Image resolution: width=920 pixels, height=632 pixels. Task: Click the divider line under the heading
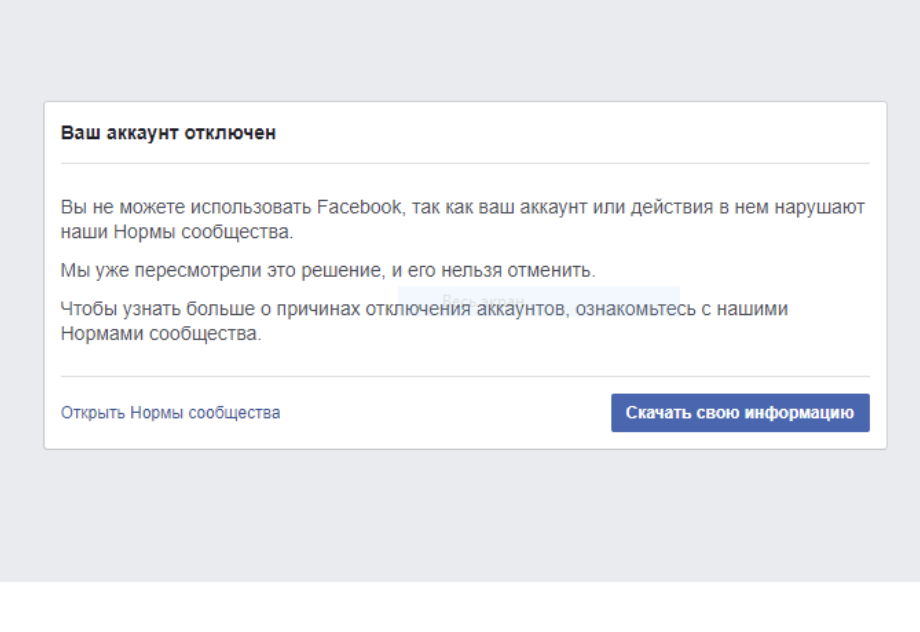click(465, 163)
